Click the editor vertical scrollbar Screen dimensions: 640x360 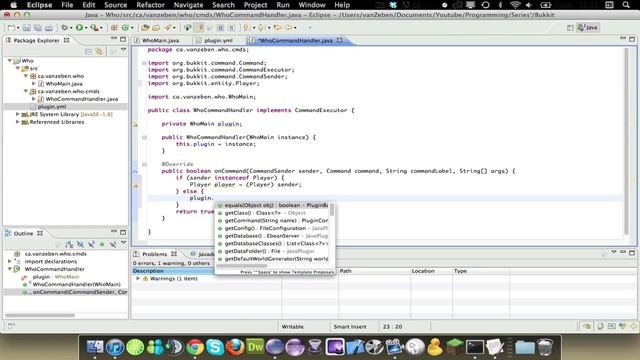click(x=626, y=141)
